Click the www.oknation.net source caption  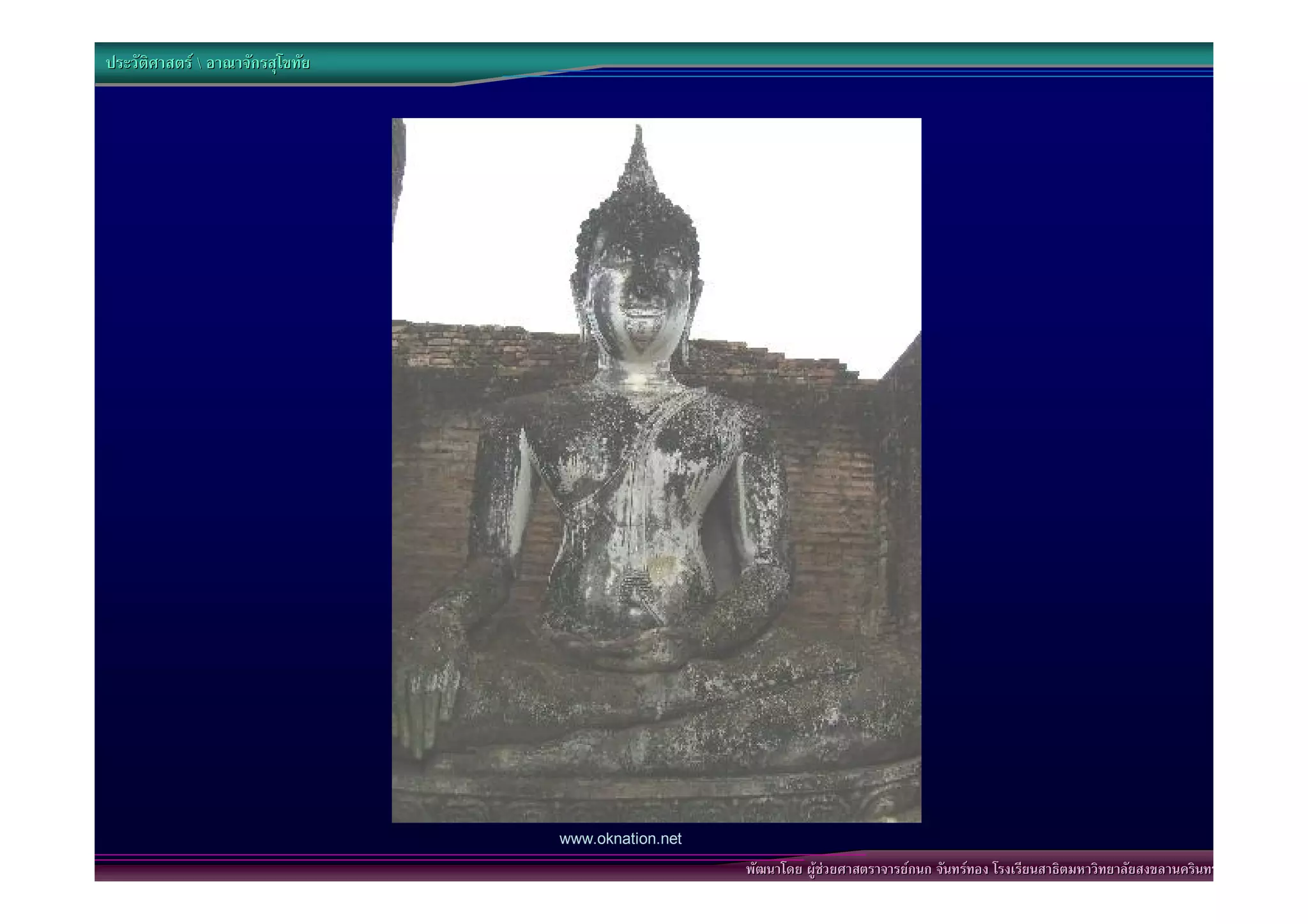point(620,838)
